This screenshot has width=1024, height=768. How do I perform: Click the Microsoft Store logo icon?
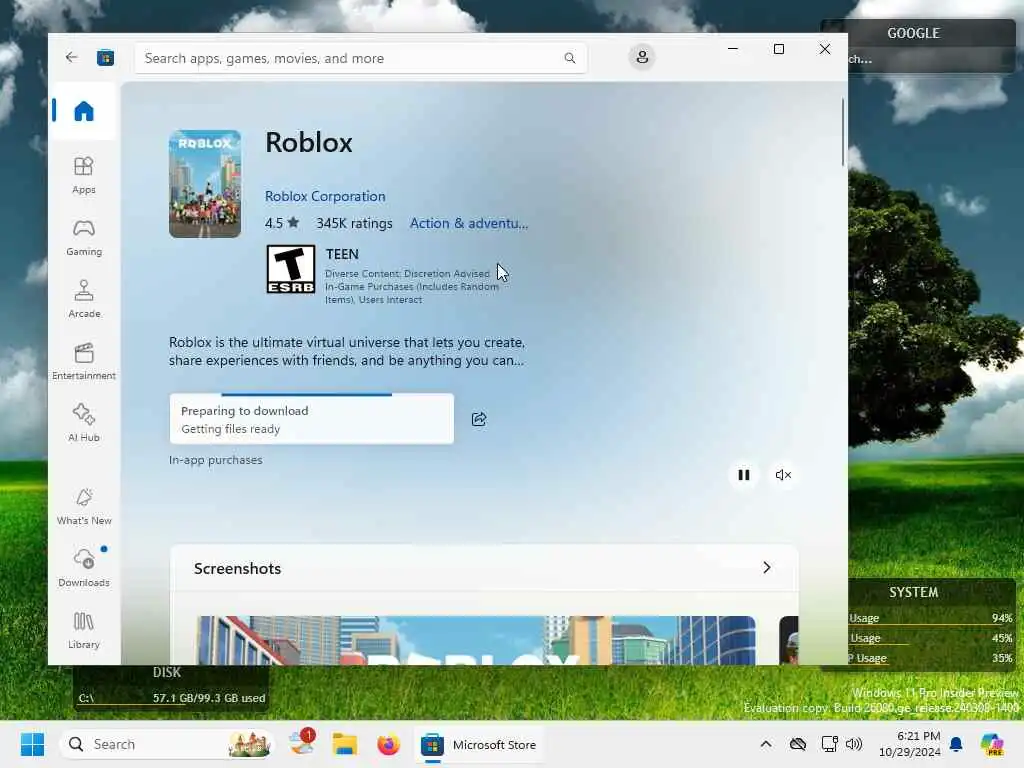tap(105, 58)
